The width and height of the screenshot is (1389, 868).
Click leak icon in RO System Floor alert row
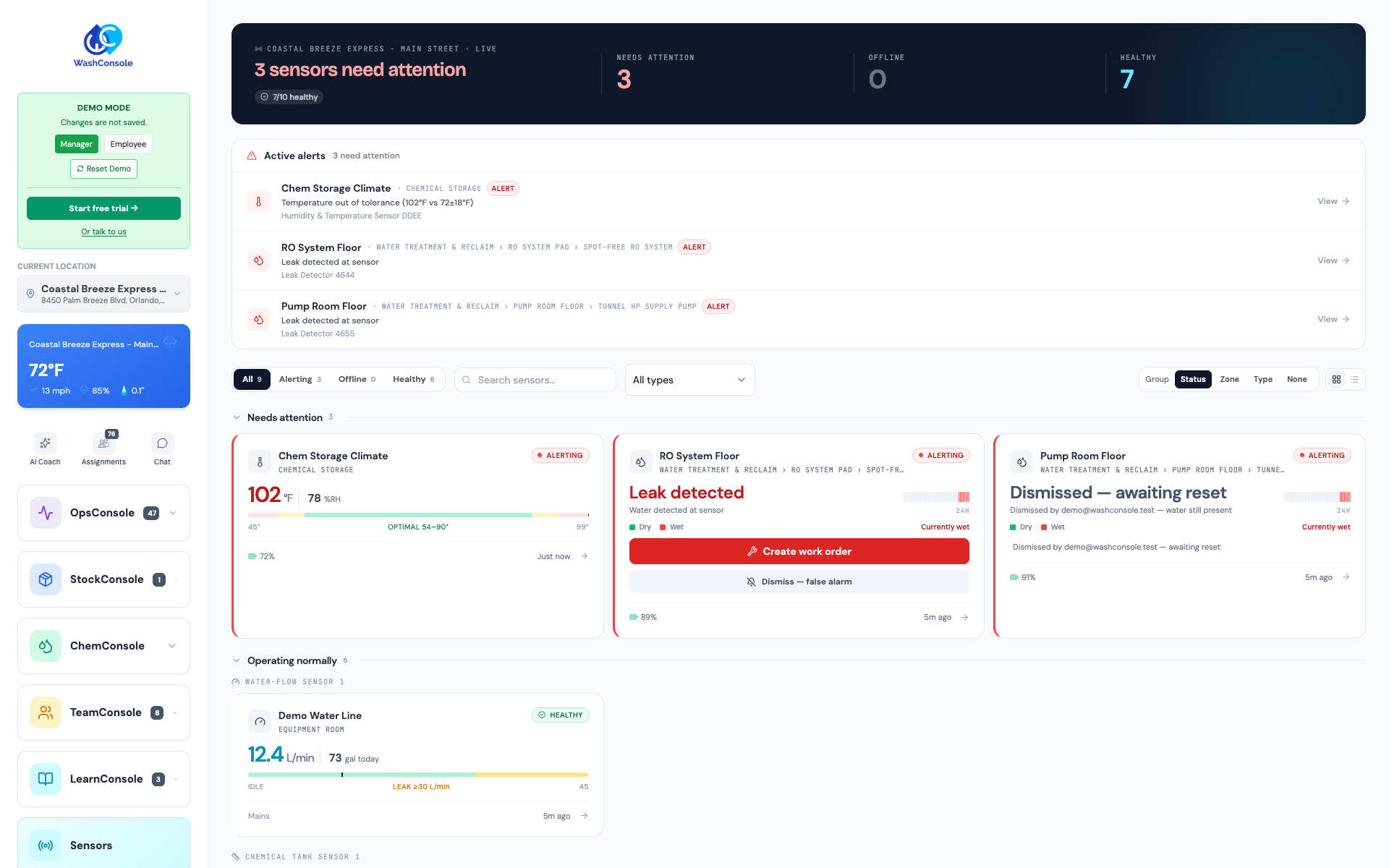click(x=258, y=260)
